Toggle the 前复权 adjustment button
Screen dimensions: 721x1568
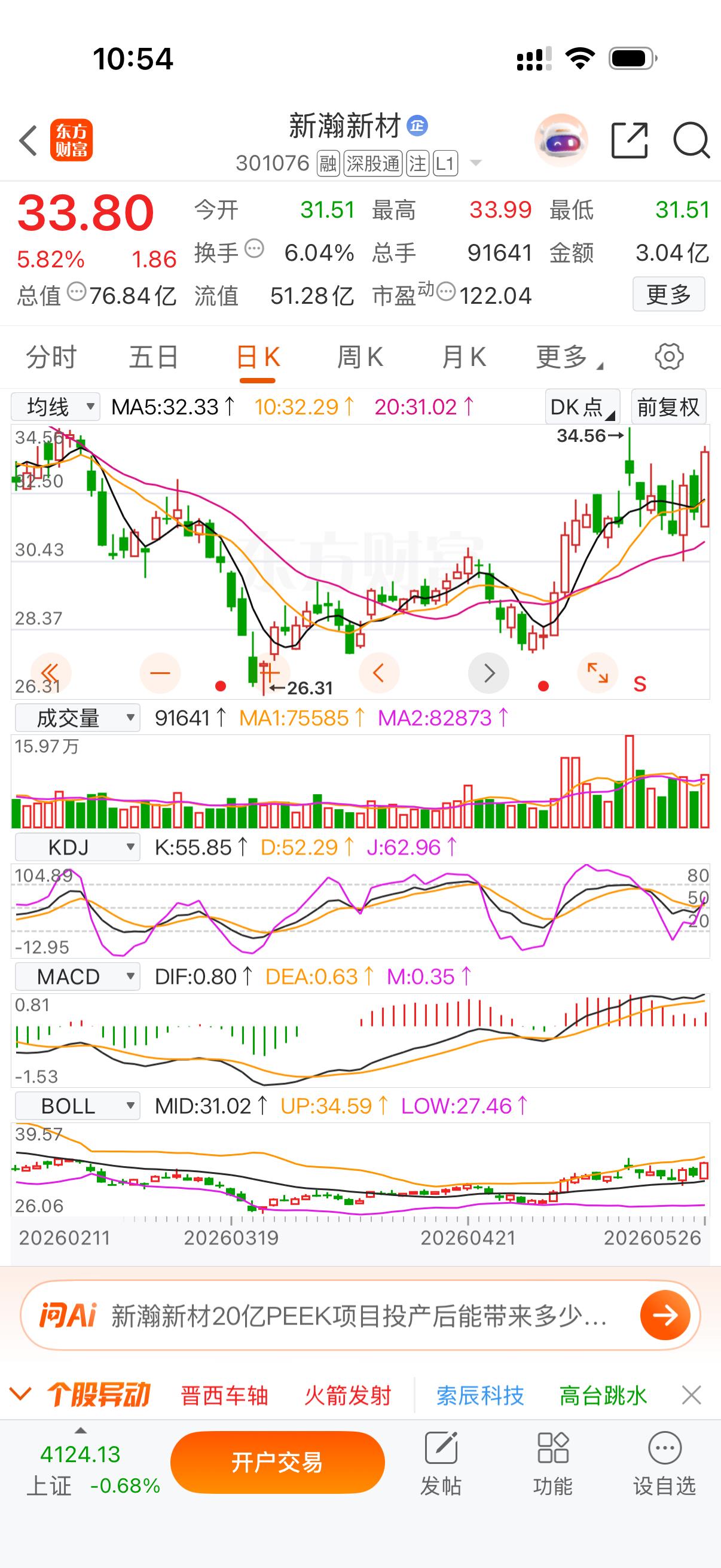tap(668, 407)
